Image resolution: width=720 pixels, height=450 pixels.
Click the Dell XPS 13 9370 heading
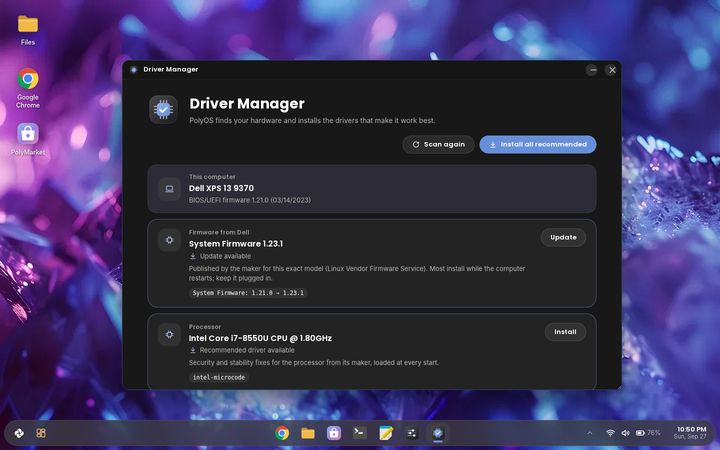point(221,188)
